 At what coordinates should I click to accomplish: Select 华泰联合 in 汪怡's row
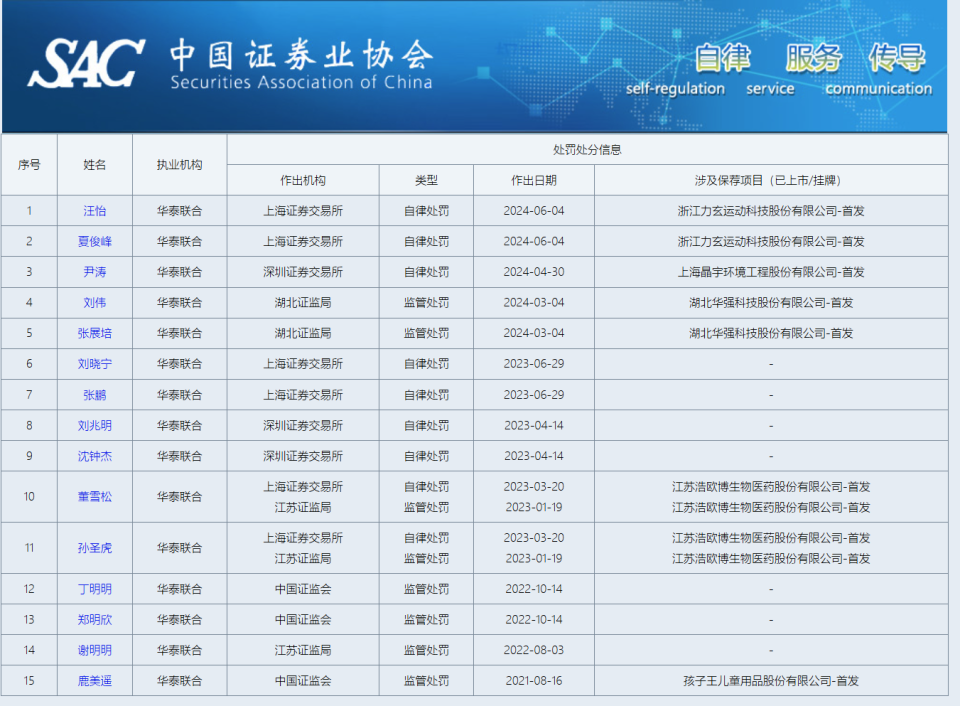click(x=179, y=211)
